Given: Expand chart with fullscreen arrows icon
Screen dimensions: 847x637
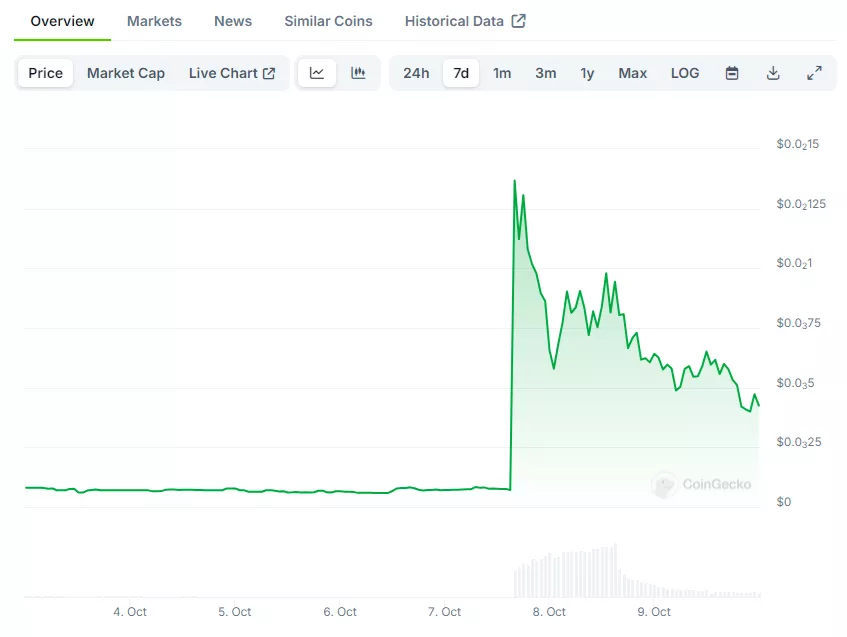Looking at the screenshot, I should pos(814,72).
